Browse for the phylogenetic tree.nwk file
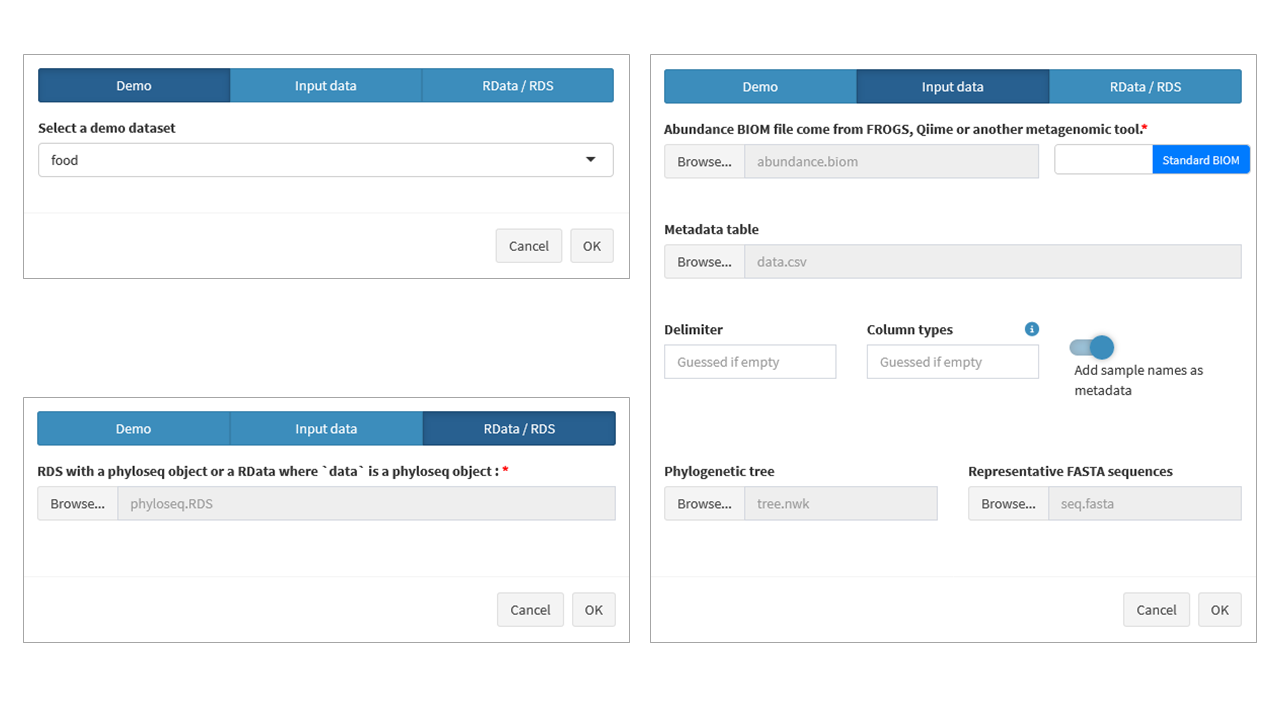This screenshot has height=720, width=1280. 704,504
